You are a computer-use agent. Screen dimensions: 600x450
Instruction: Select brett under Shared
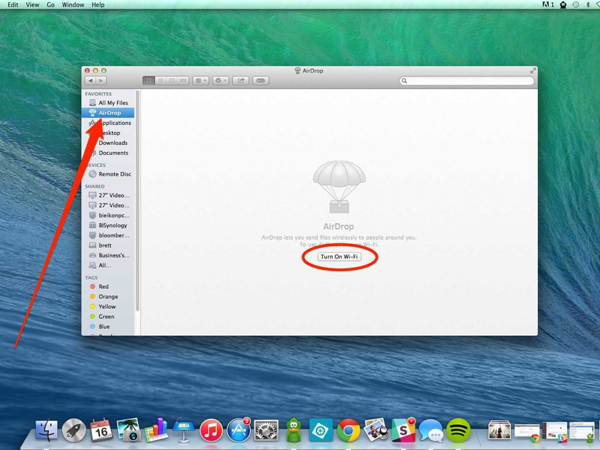108,245
